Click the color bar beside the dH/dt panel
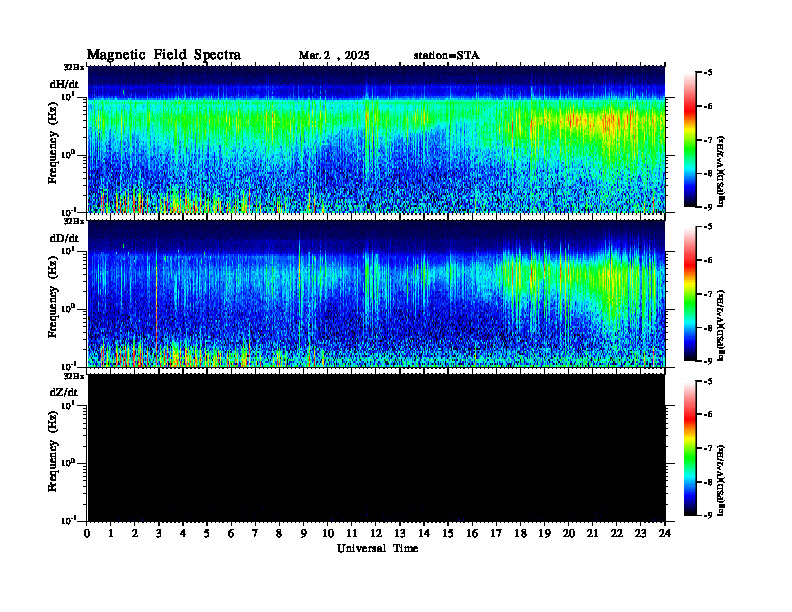Viewport: 792px width, 612px height. (689, 140)
